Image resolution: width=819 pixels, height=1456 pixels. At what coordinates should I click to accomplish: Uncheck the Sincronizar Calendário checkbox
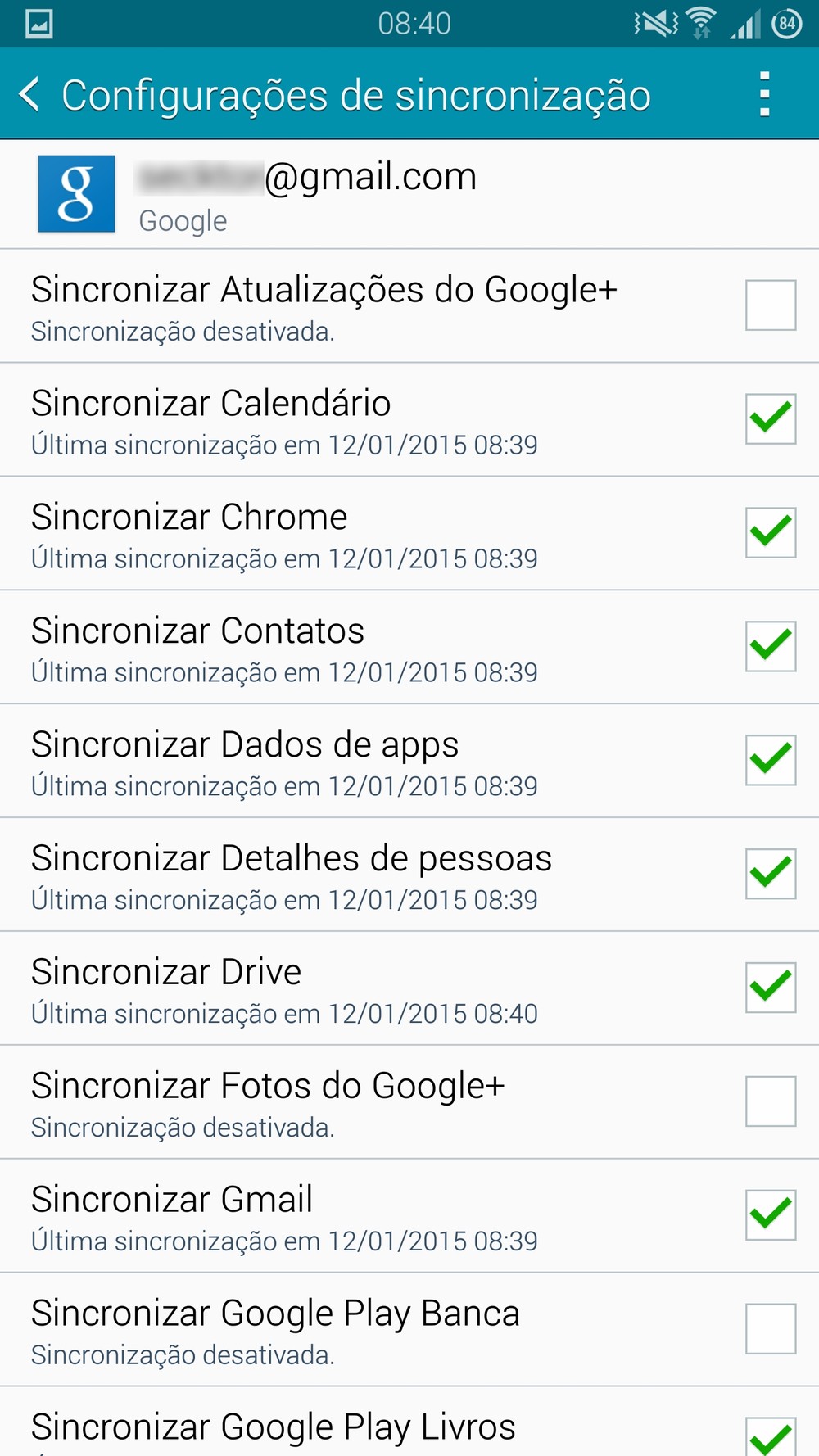(770, 418)
